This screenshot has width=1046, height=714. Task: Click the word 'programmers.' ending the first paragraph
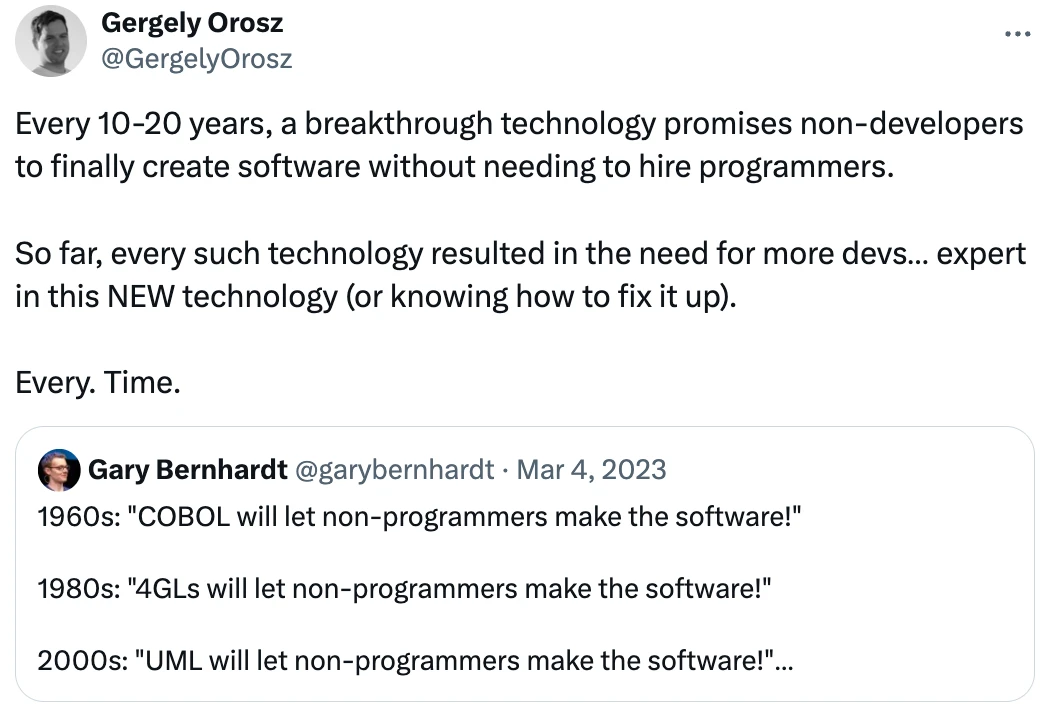(x=796, y=167)
